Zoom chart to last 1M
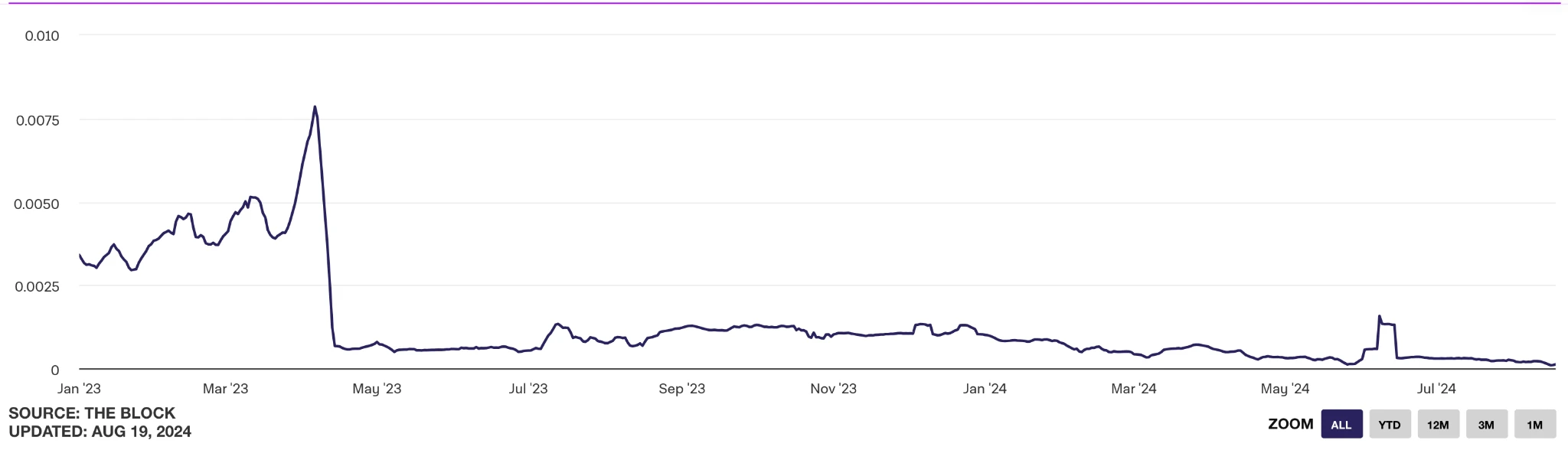The height and width of the screenshot is (450, 1568). pyautogui.click(x=1534, y=425)
